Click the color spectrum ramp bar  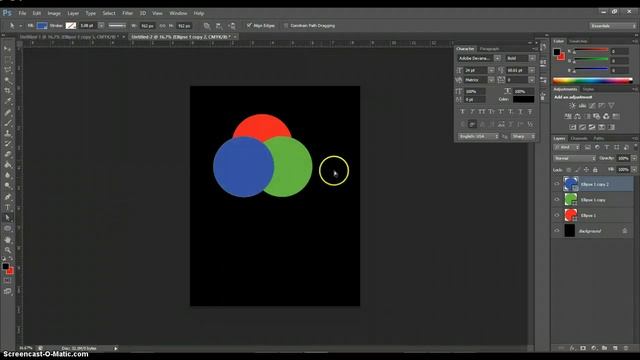[x=593, y=80]
